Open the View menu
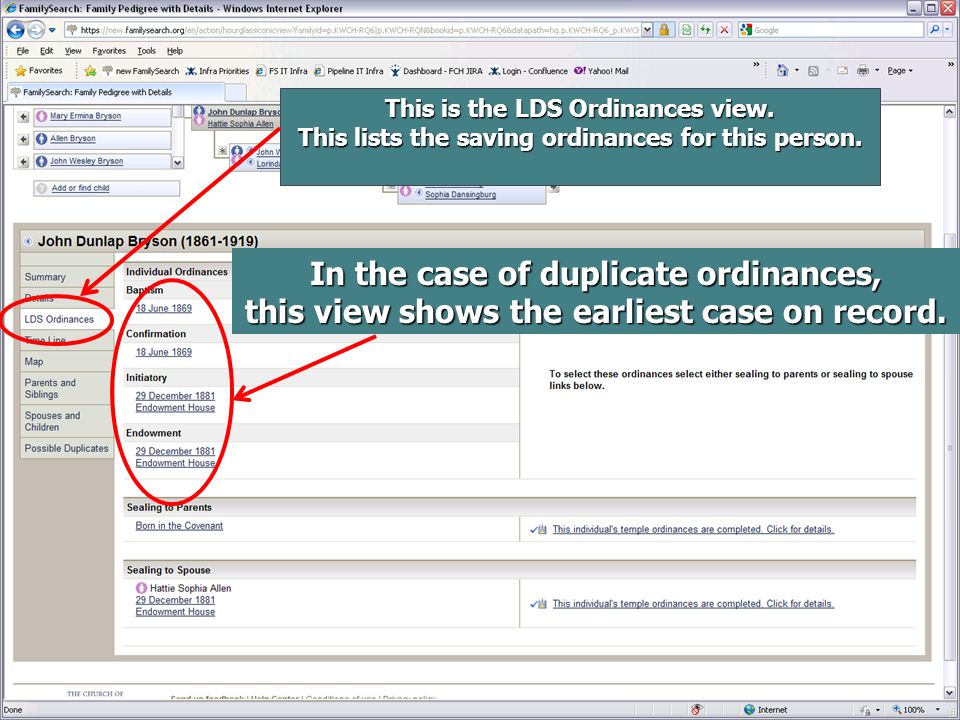Image resolution: width=960 pixels, height=720 pixels. click(73, 51)
